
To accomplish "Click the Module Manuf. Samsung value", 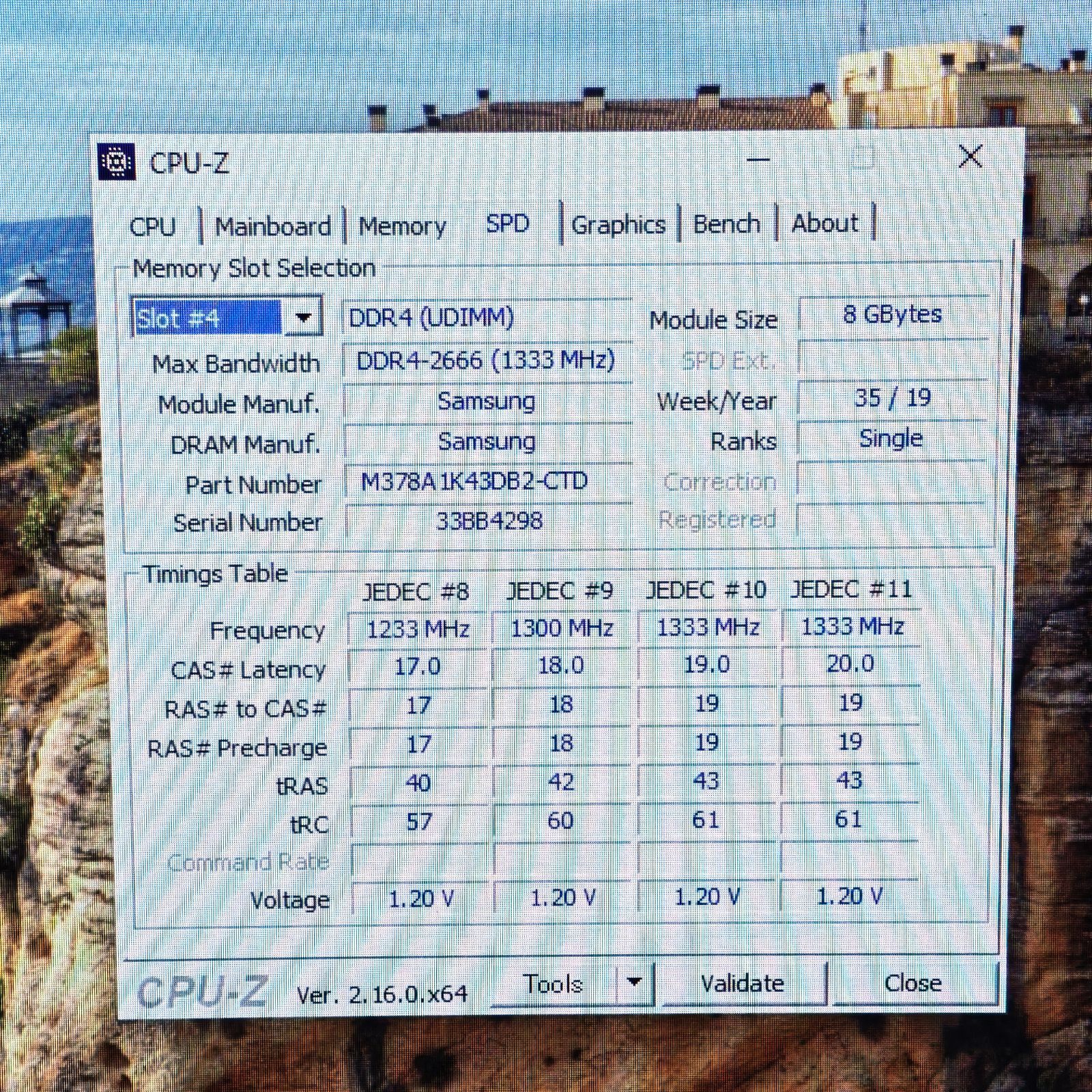I will point(487,401).
